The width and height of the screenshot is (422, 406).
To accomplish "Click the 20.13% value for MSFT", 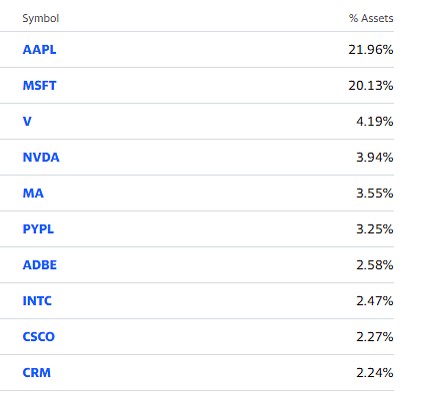I will tap(371, 86).
